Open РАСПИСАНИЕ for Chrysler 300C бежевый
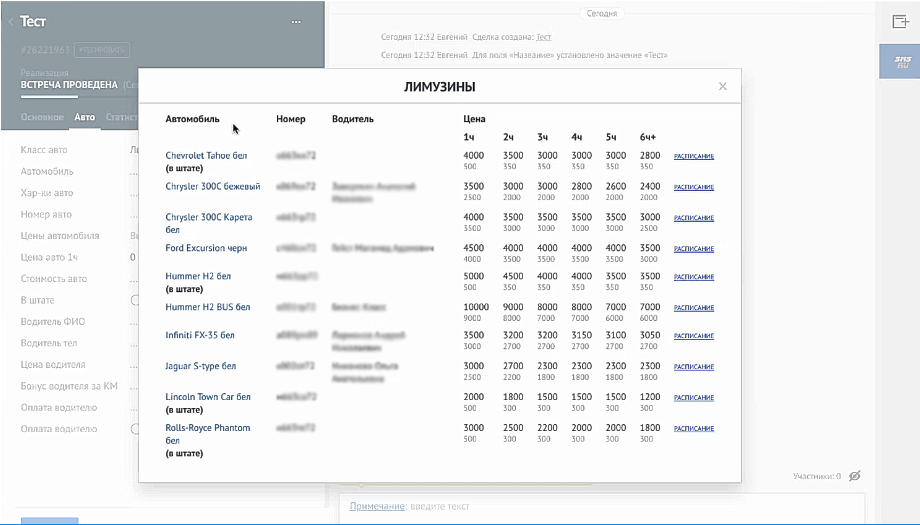This screenshot has width=920, height=525. pyautogui.click(x=694, y=187)
